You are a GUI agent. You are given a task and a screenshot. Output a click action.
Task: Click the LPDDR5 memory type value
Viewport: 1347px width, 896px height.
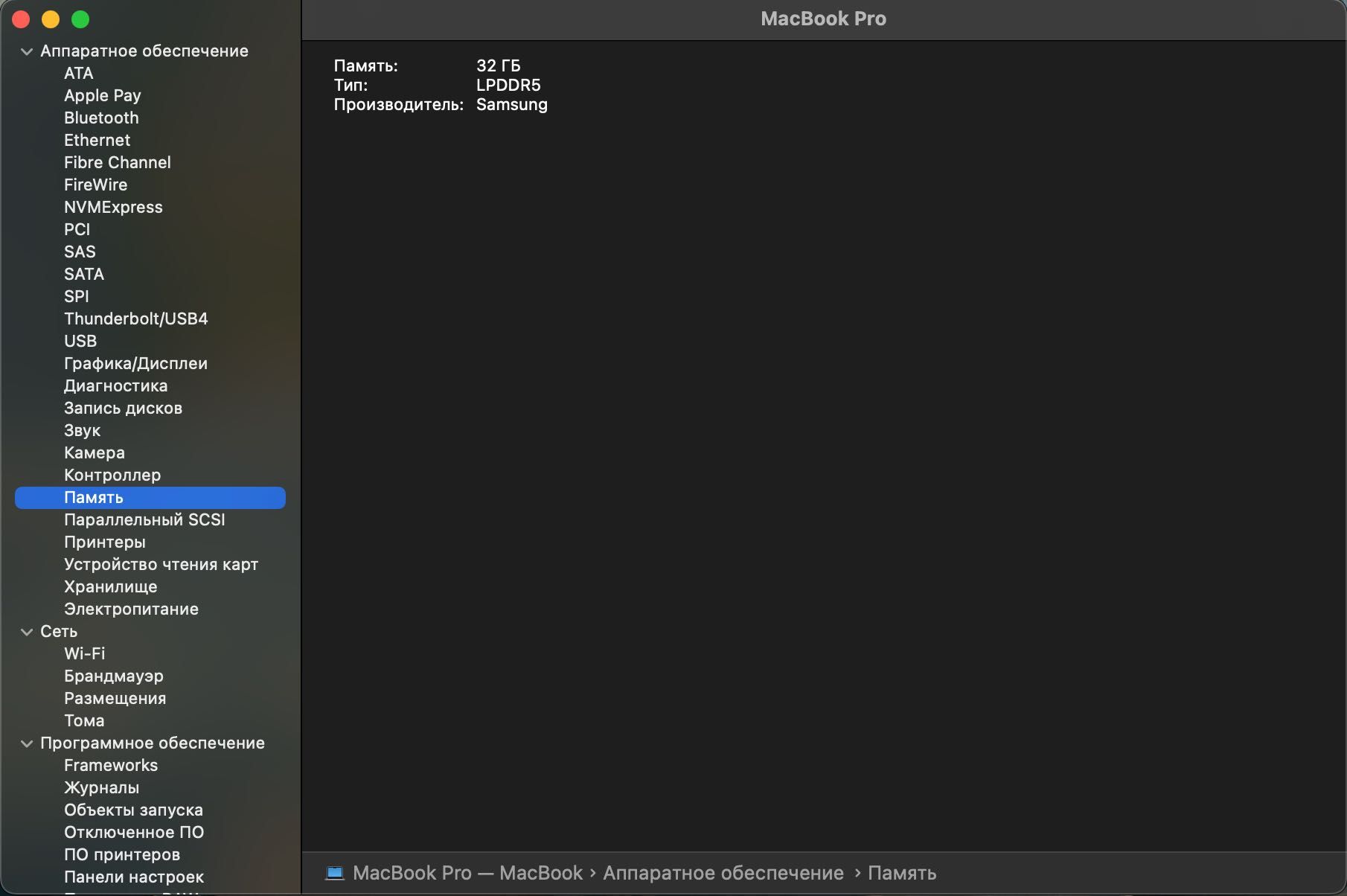click(508, 85)
